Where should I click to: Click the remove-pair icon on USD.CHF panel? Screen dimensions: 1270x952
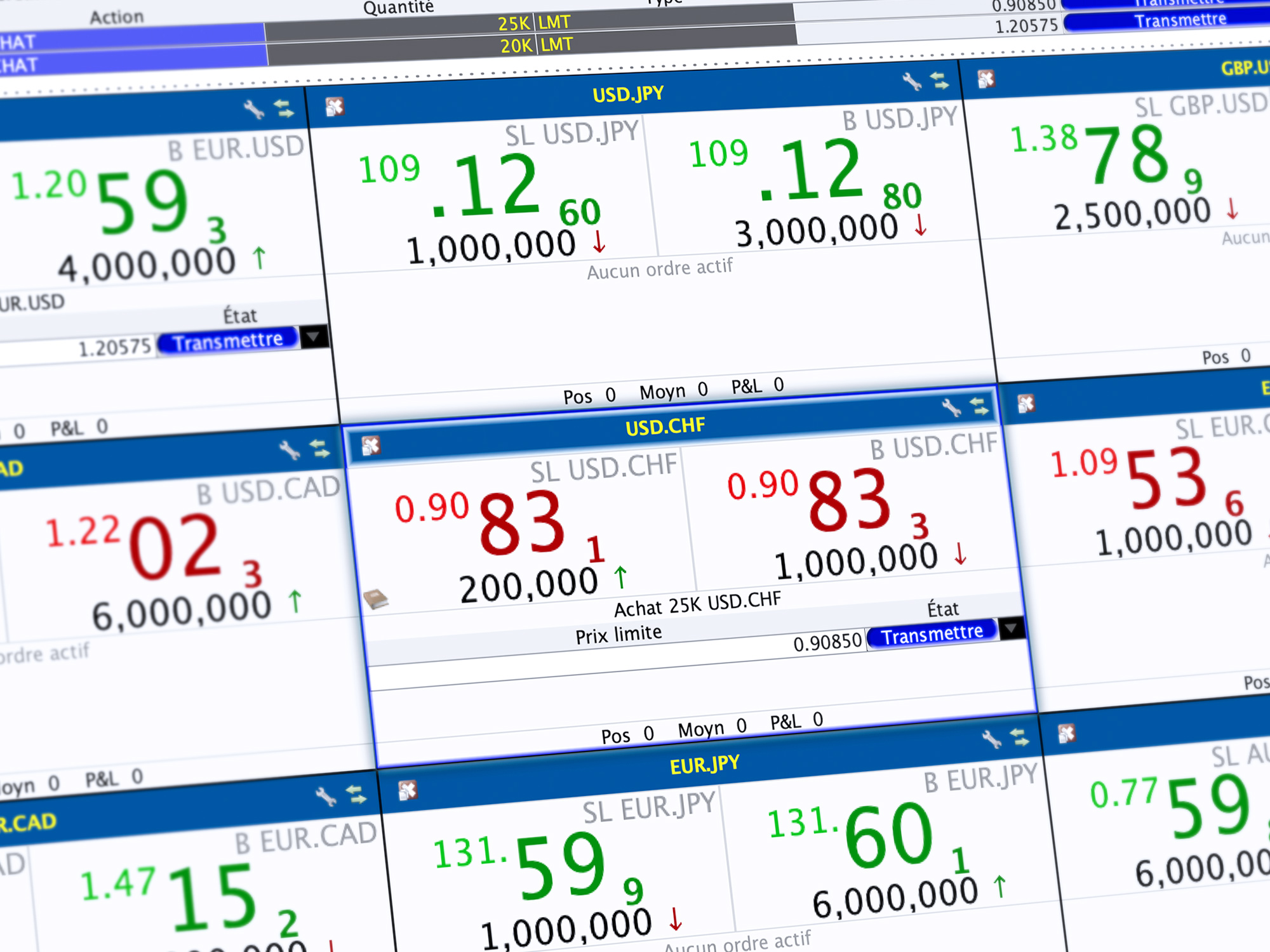click(371, 446)
